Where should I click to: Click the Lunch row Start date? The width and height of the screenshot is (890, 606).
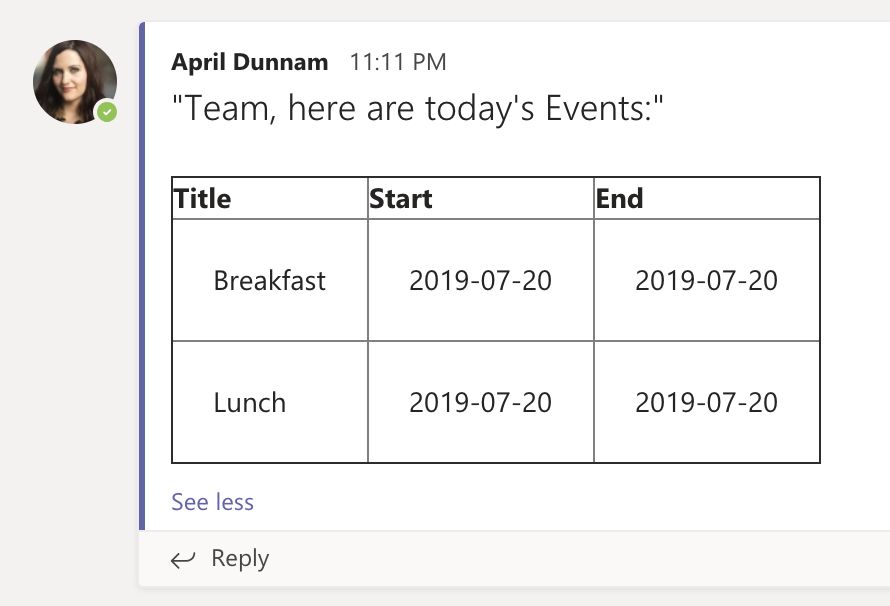coord(480,403)
